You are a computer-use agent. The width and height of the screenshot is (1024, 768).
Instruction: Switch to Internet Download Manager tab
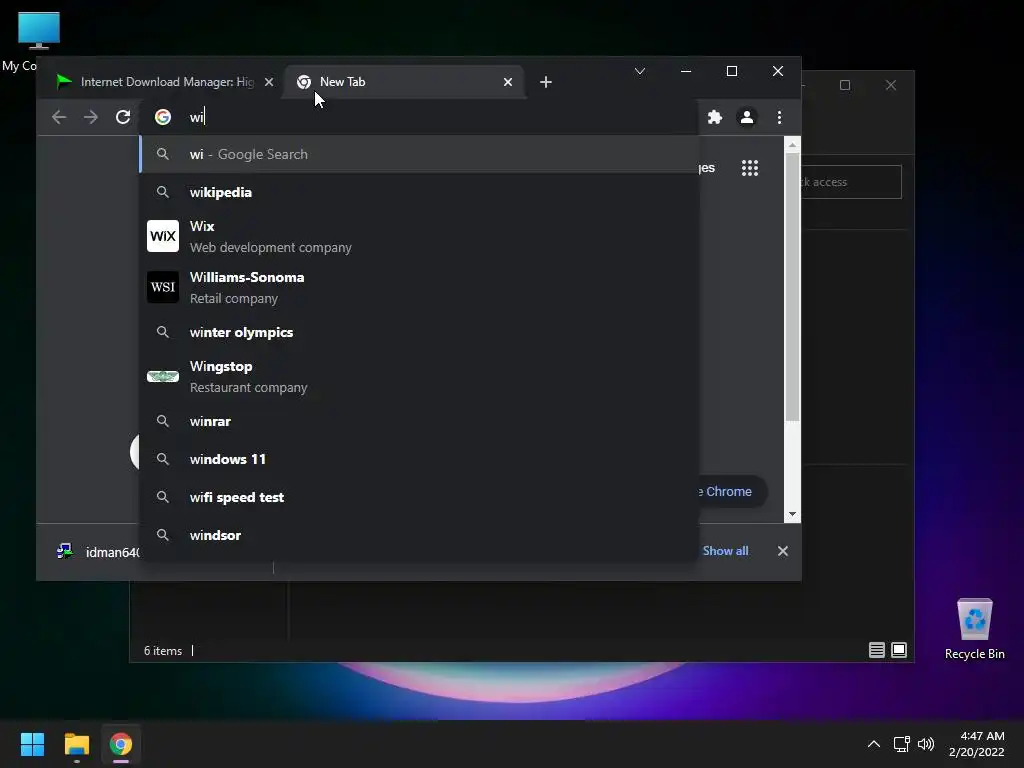[163, 82]
